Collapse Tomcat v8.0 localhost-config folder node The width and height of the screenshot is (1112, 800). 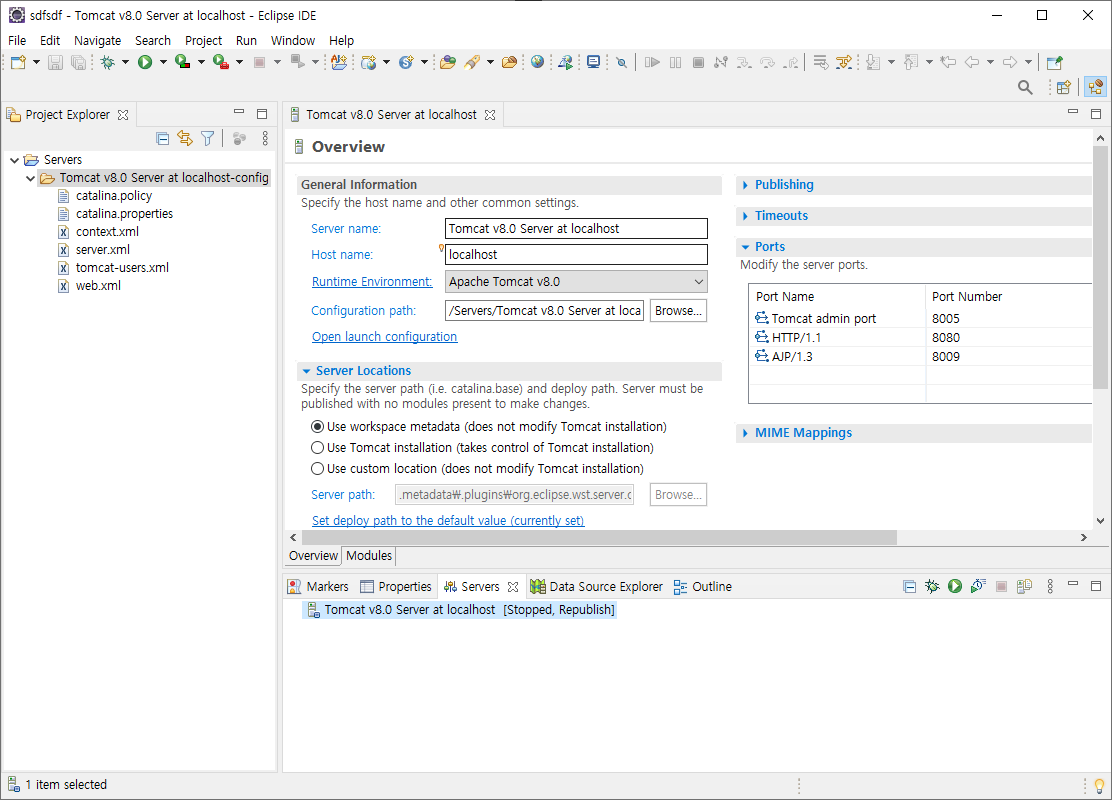click(x=30, y=178)
